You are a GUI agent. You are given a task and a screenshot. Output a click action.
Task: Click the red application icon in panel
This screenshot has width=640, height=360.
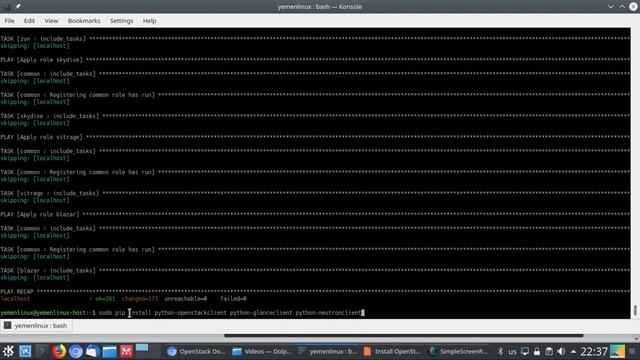(126, 351)
